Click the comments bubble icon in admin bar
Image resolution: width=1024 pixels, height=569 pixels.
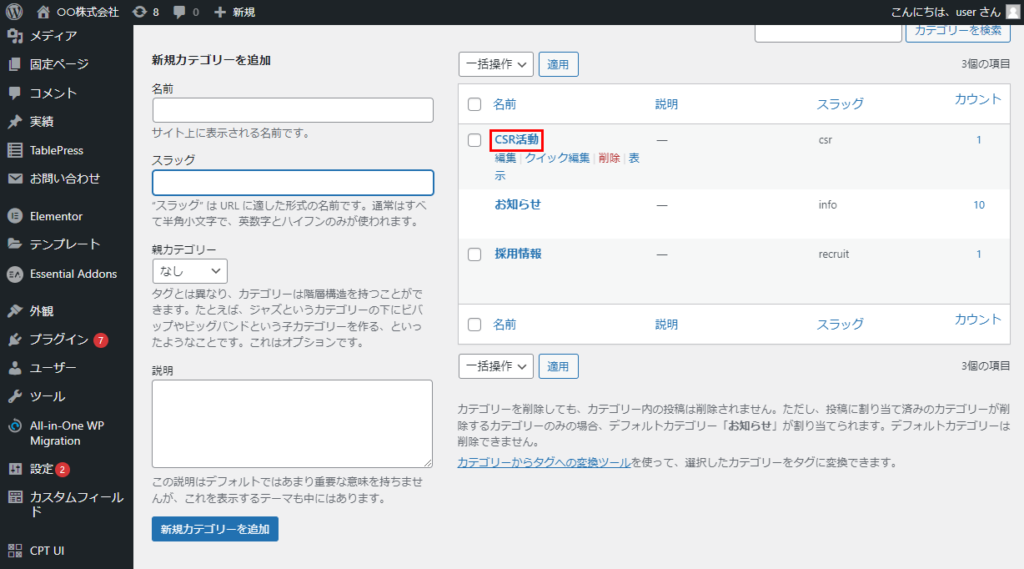[x=178, y=12]
